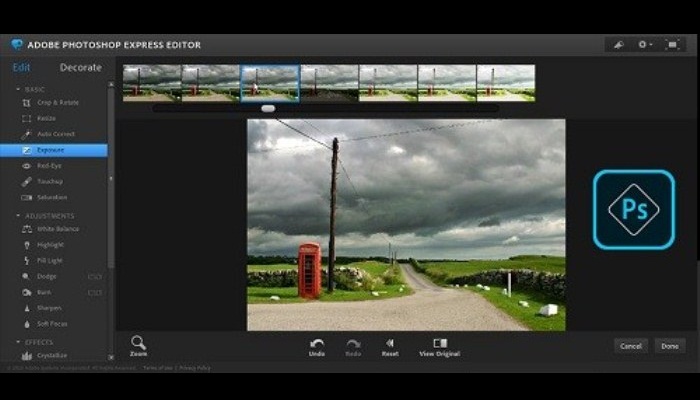Switch to the Edit tab
Image resolution: width=700 pixels, height=400 pixels.
(21, 67)
